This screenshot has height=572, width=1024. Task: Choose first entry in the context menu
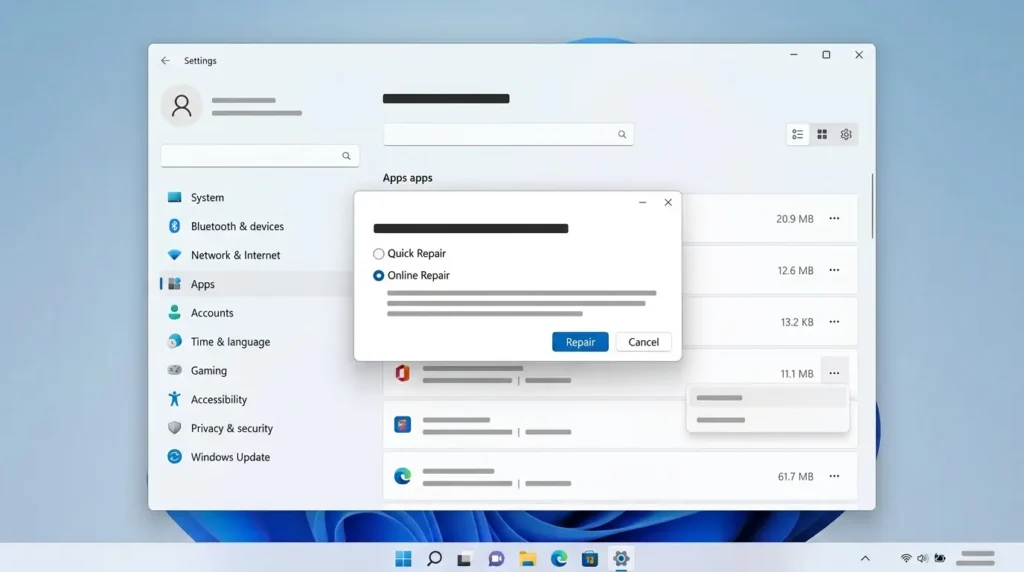(767, 398)
